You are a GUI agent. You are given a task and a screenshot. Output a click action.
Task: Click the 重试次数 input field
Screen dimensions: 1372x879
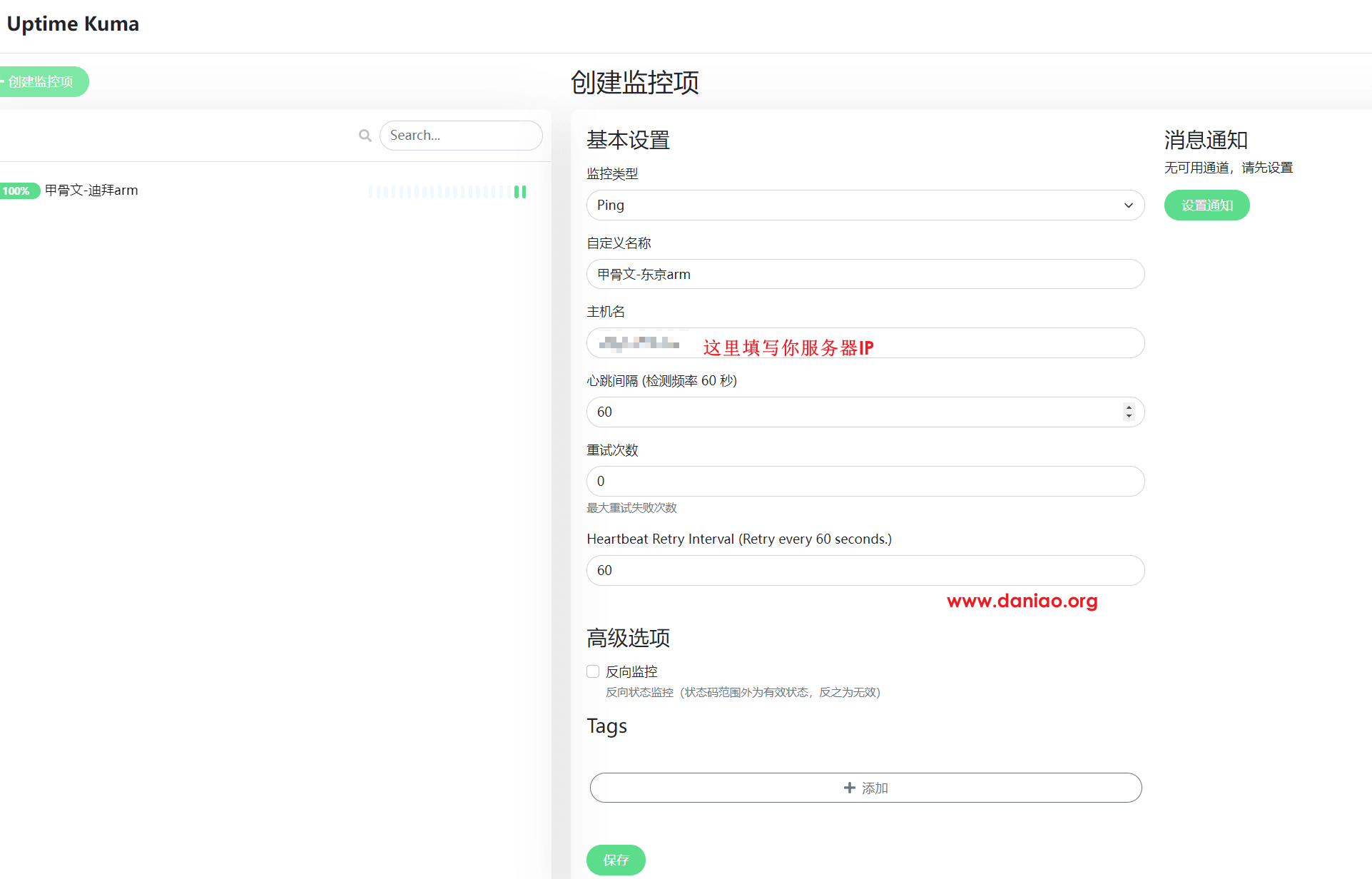coord(865,482)
